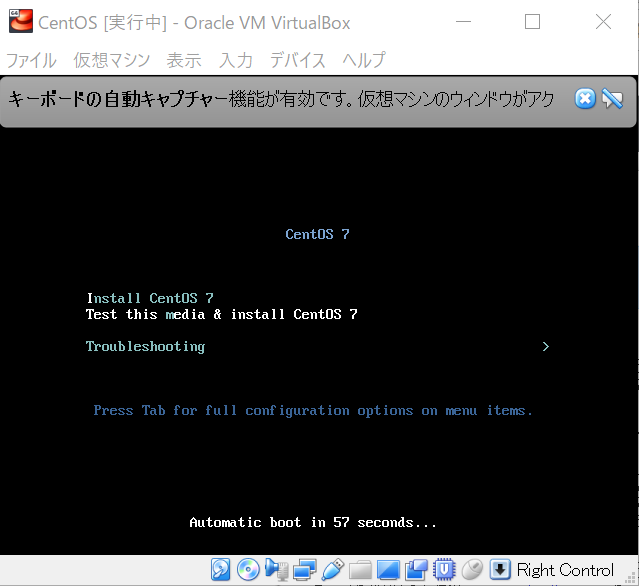Viewport: 639px width, 586px height.
Task: Open the ファイル menu
Action: point(31,60)
